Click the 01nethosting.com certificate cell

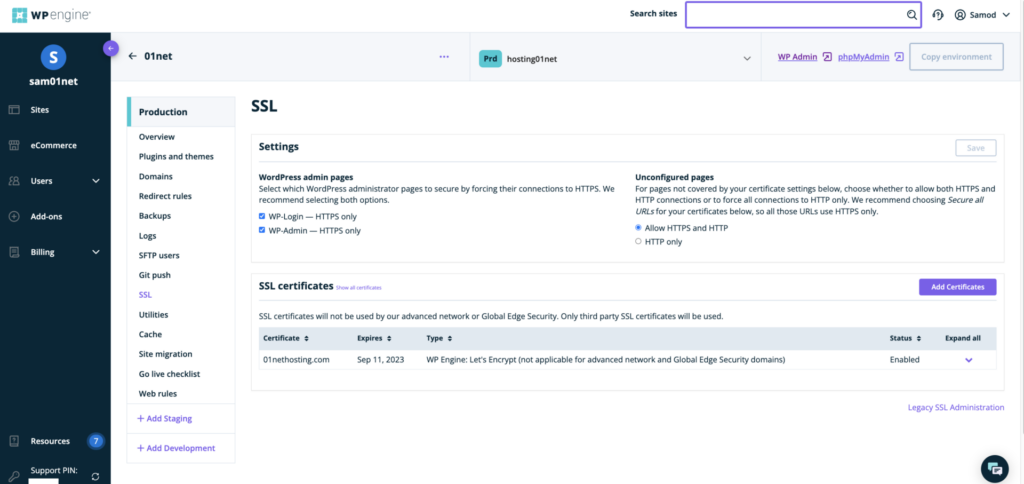pyautogui.click(x=296, y=360)
